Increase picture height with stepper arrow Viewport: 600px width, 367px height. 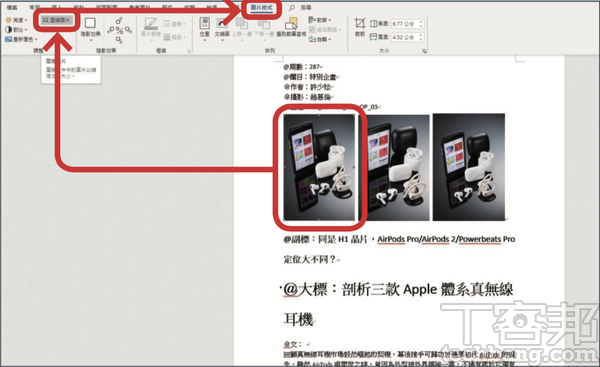coord(421,21)
